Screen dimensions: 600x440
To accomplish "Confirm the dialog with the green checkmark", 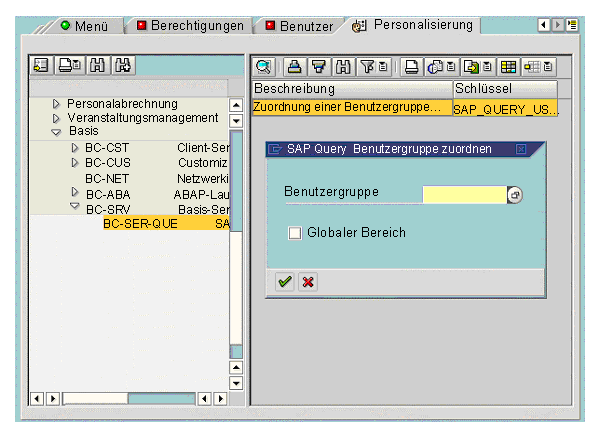I will [285, 282].
